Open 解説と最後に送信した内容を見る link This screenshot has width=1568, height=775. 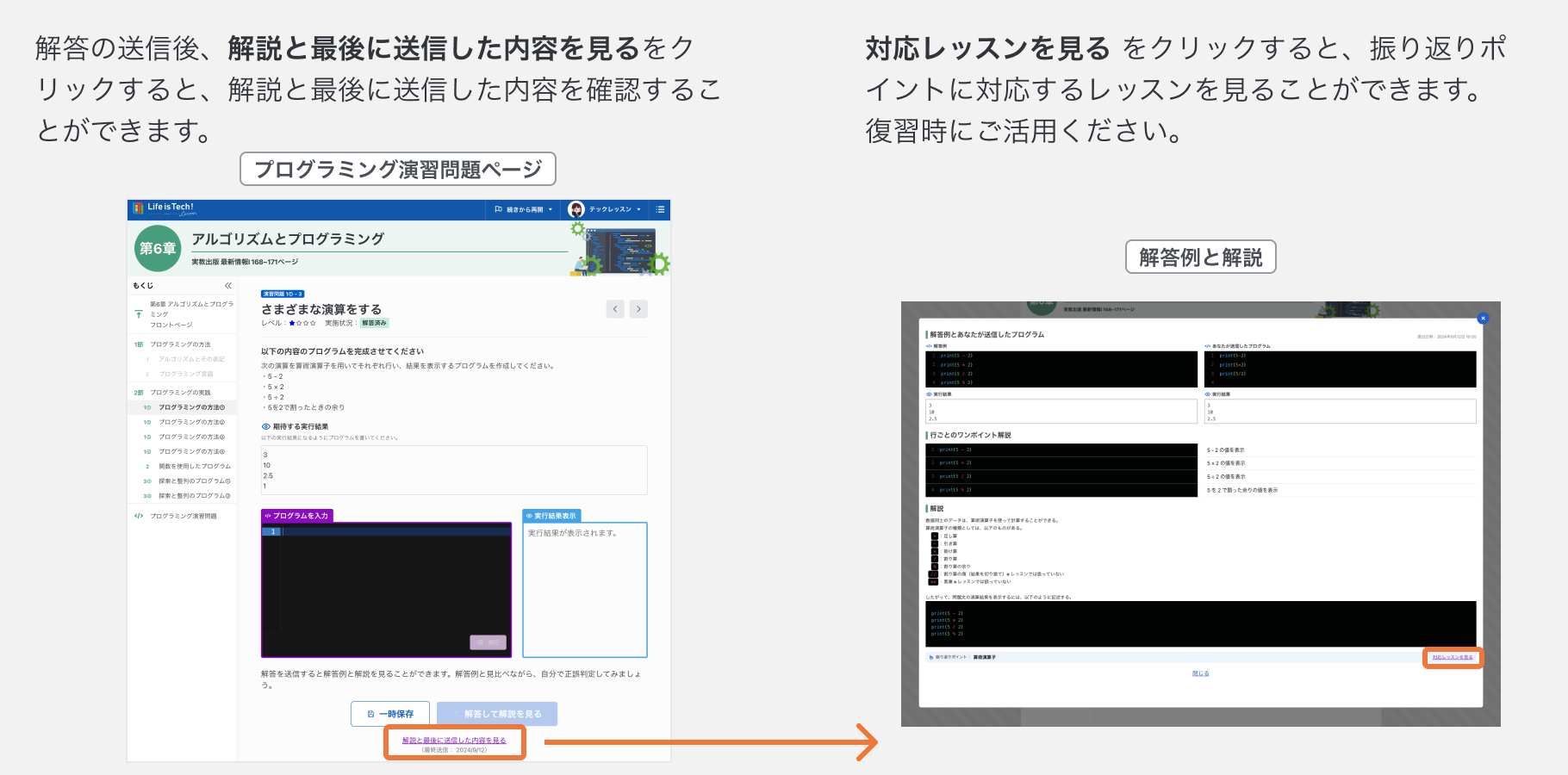454,741
